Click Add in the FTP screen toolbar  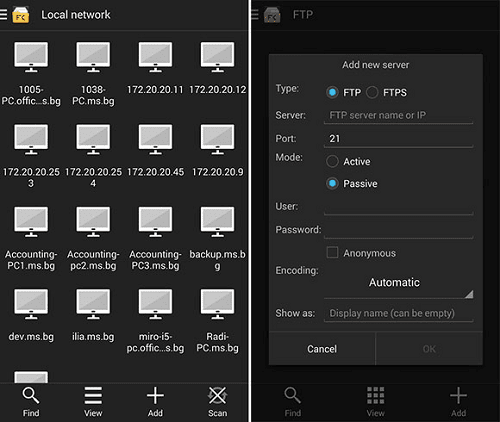(458, 402)
